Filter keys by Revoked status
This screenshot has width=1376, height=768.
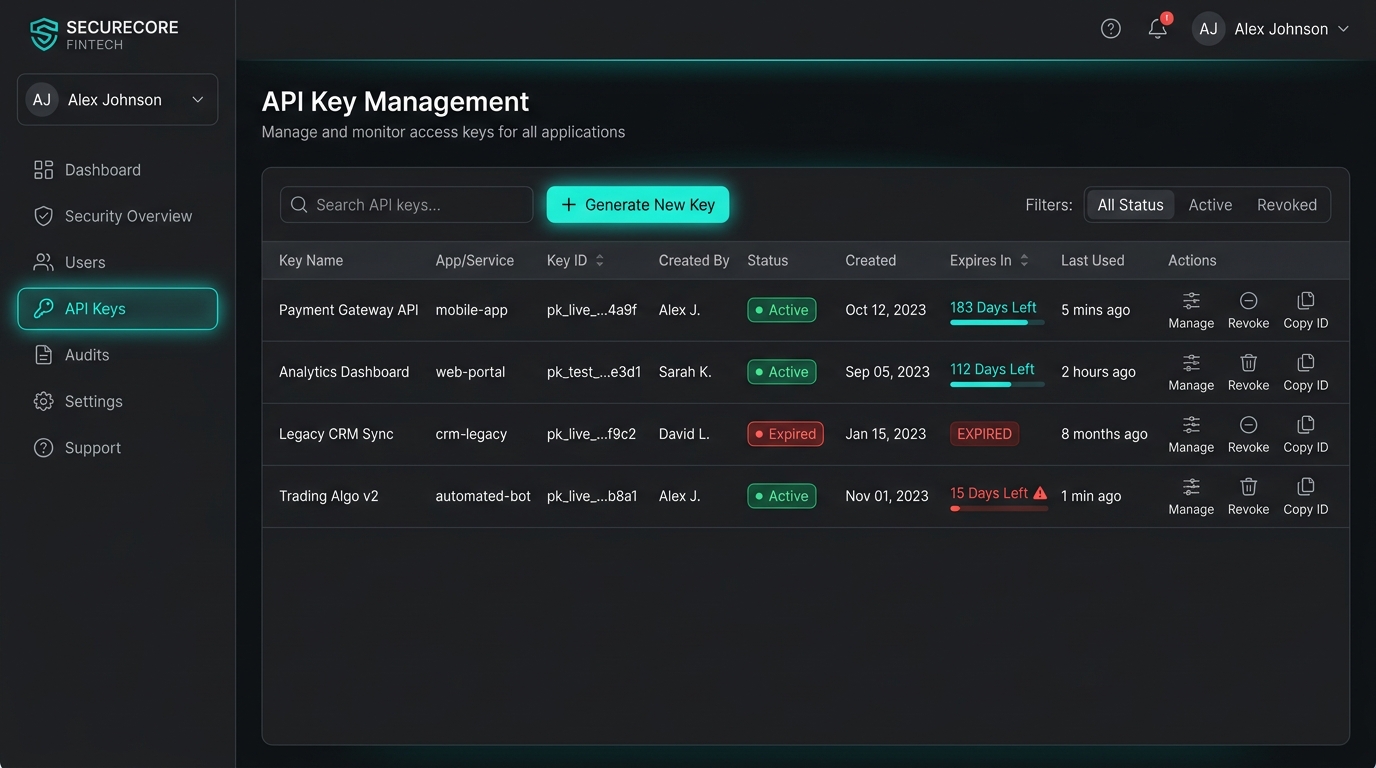pyautogui.click(x=1286, y=205)
